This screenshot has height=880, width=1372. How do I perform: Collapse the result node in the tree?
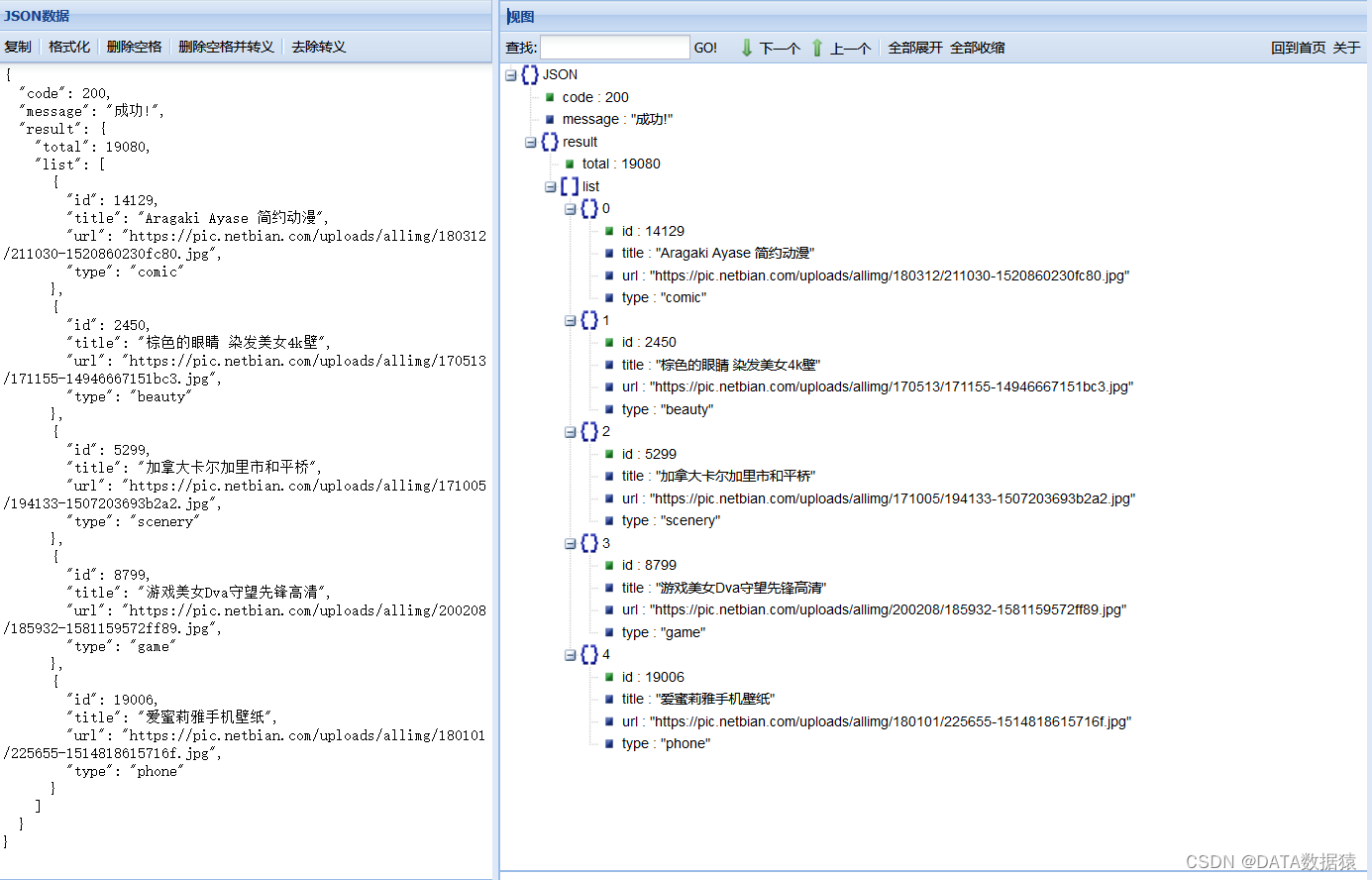click(x=530, y=141)
